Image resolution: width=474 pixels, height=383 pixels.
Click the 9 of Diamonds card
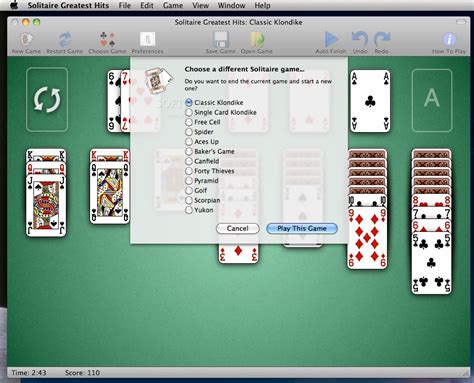tap(367, 238)
